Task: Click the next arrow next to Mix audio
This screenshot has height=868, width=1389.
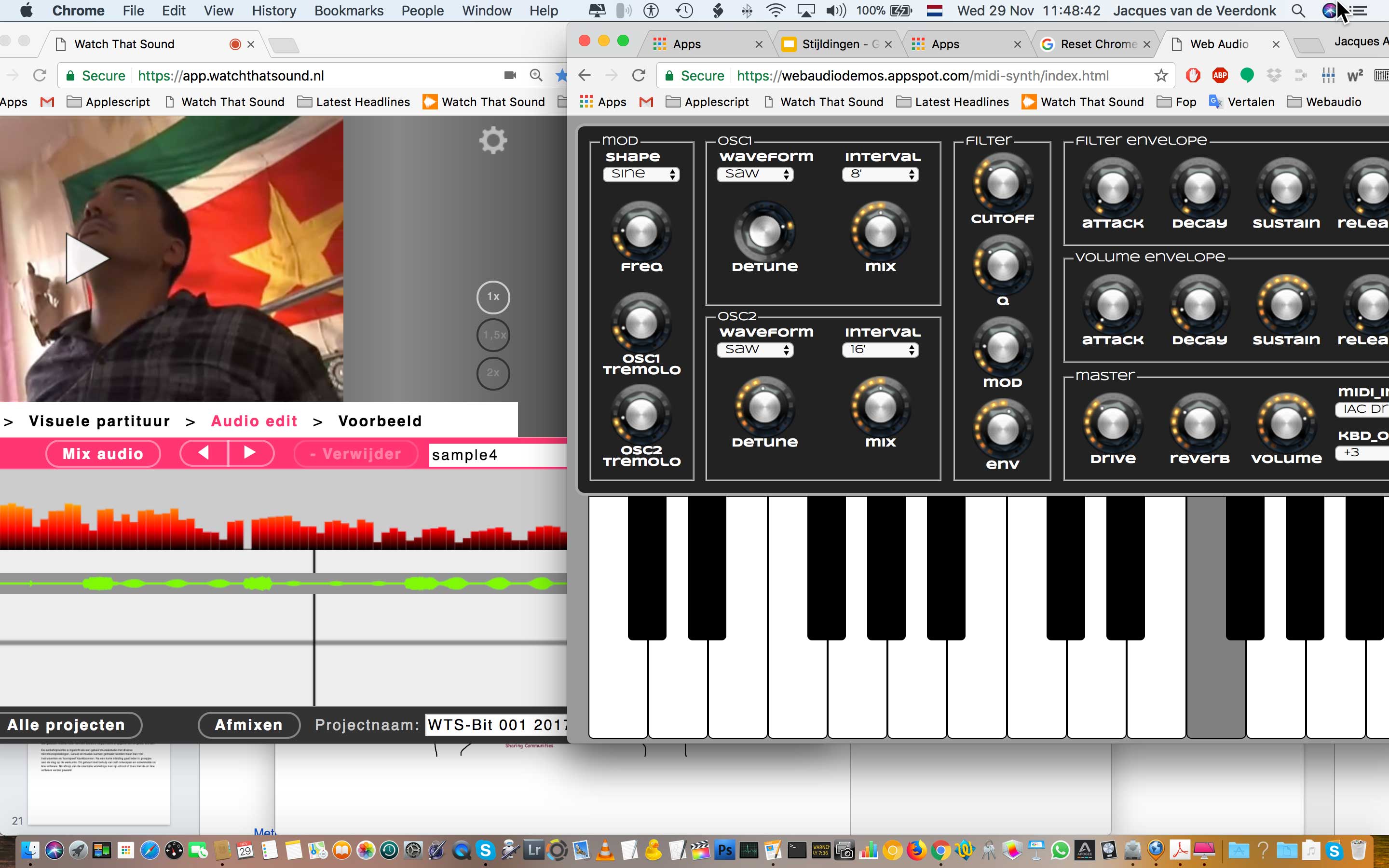Action: 250,453
